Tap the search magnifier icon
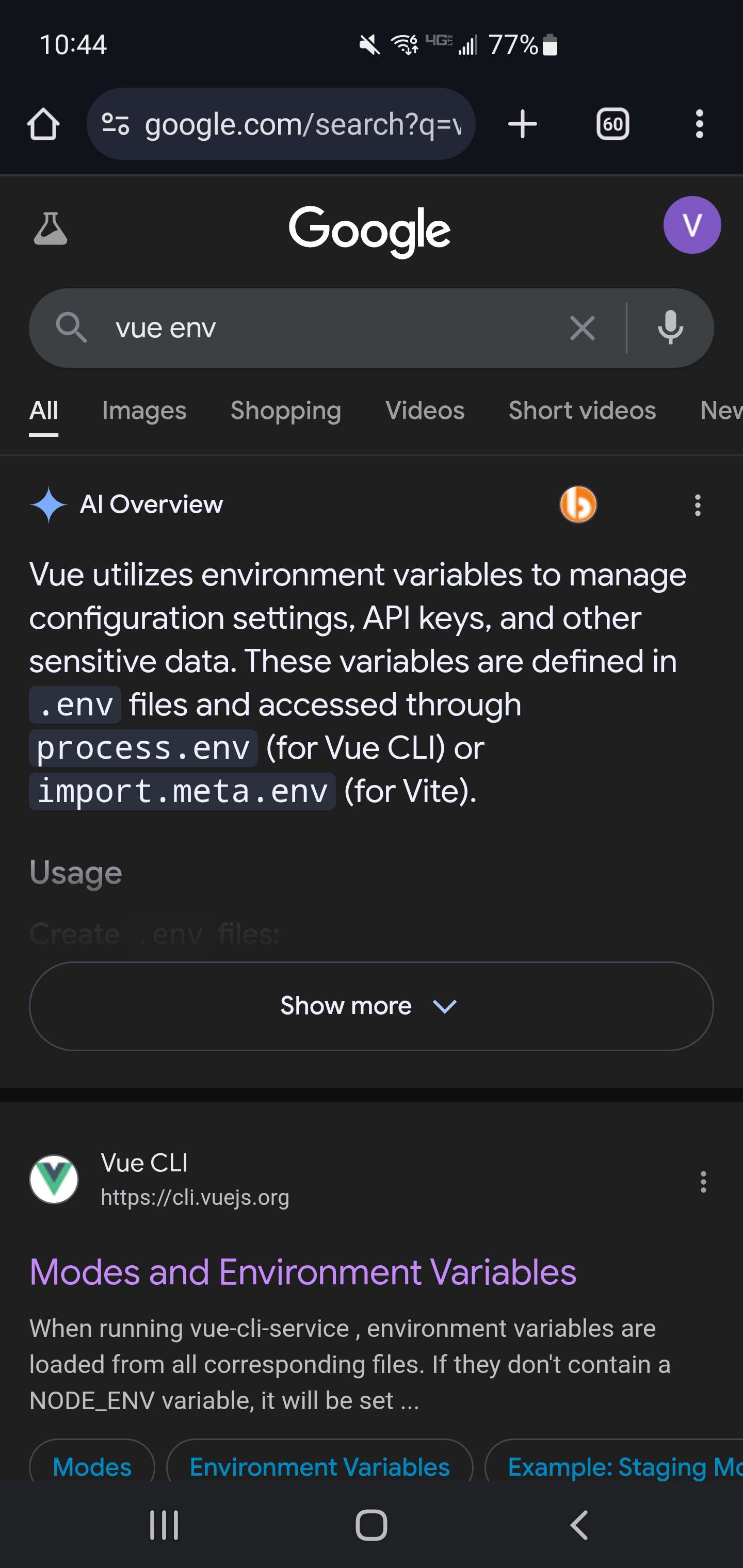Screen dimensions: 743x1568 coord(71,328)
